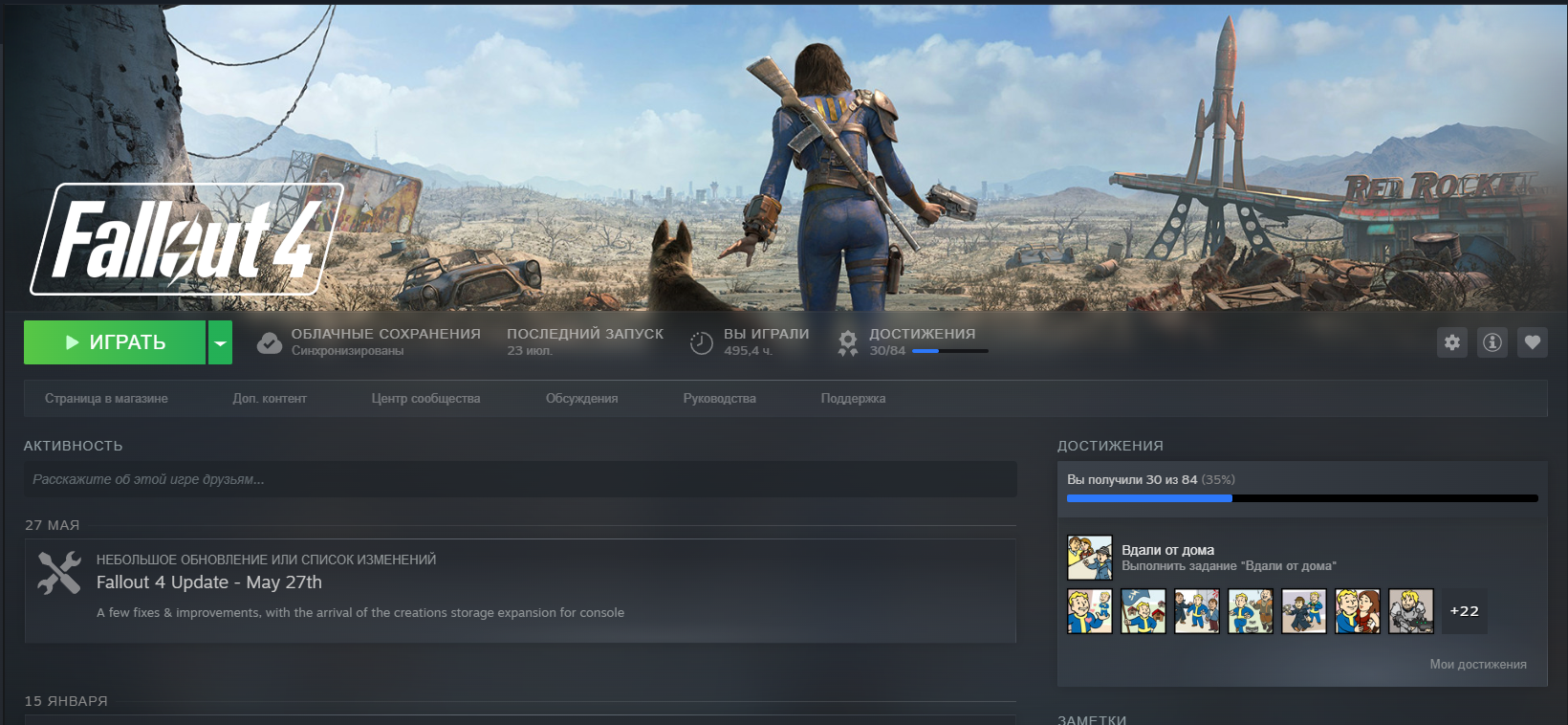Image resolution: width=1568 pixels, height=725 pixels.
Task: Click the 'ЗАМЕТКИ' section heading
Action: [x=1092, y=719]
